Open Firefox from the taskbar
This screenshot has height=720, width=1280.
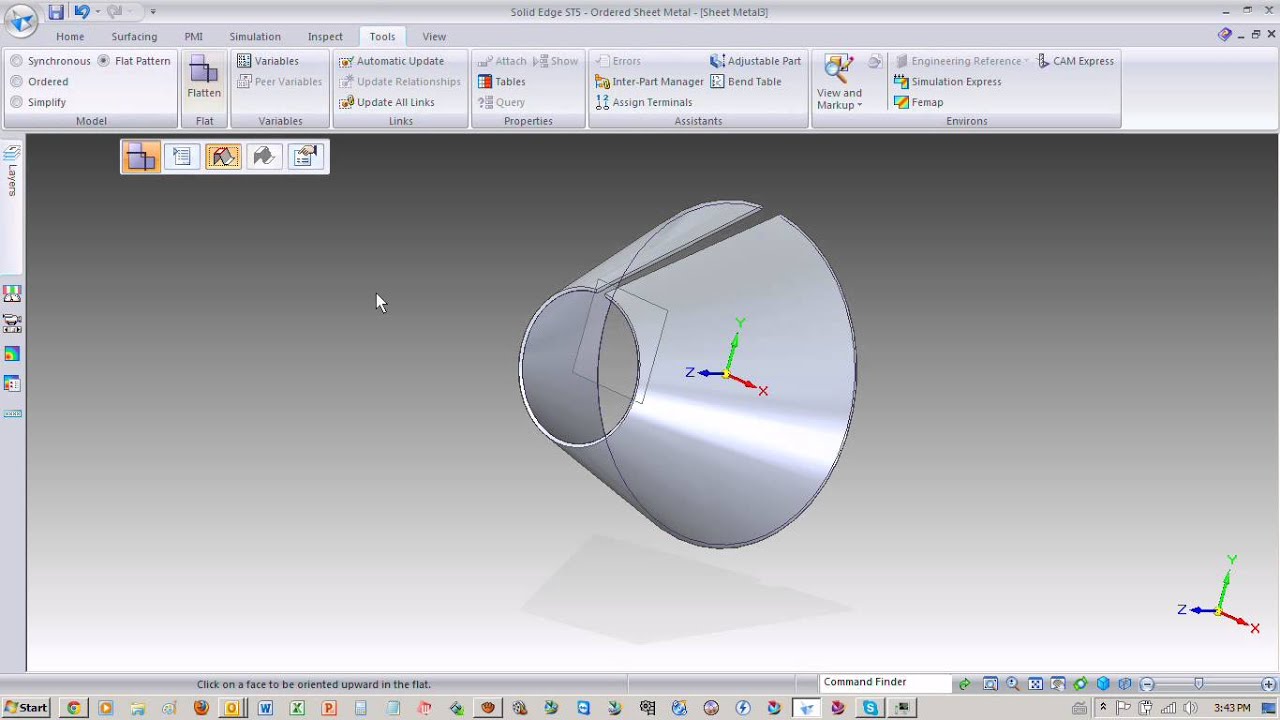point(201,707)
